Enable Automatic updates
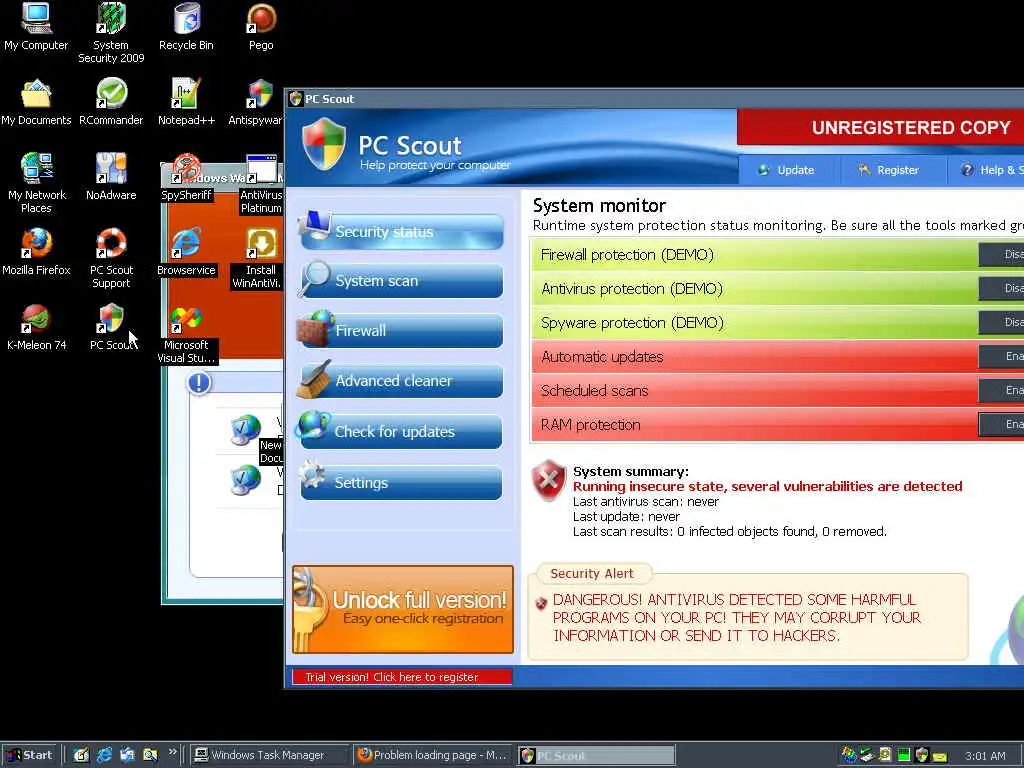Viewport: 1024px width, 768px height. (1001, 357)
